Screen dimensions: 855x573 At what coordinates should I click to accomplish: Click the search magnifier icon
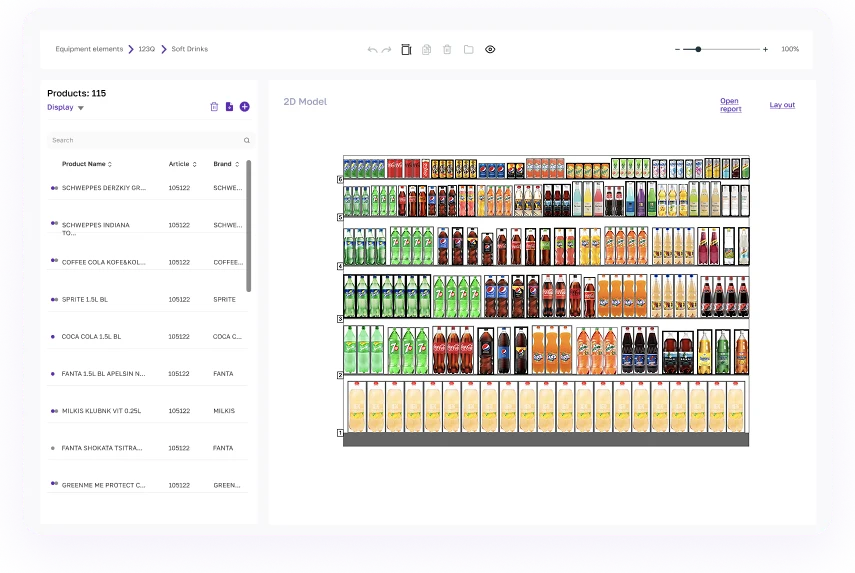pos(247,141)
